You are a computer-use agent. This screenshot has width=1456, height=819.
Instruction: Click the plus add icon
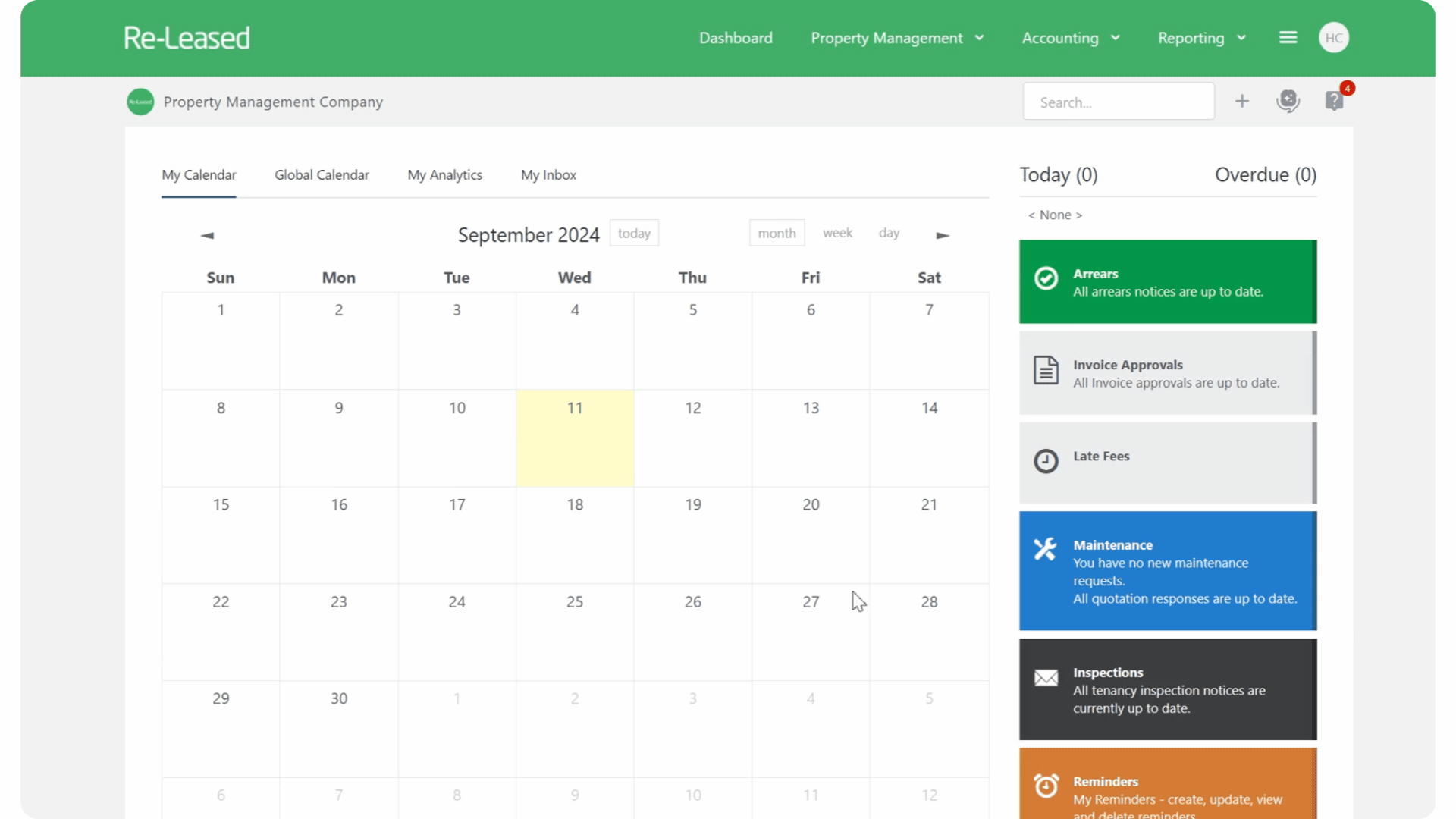pyautogui.click(x=1242, y=102)
